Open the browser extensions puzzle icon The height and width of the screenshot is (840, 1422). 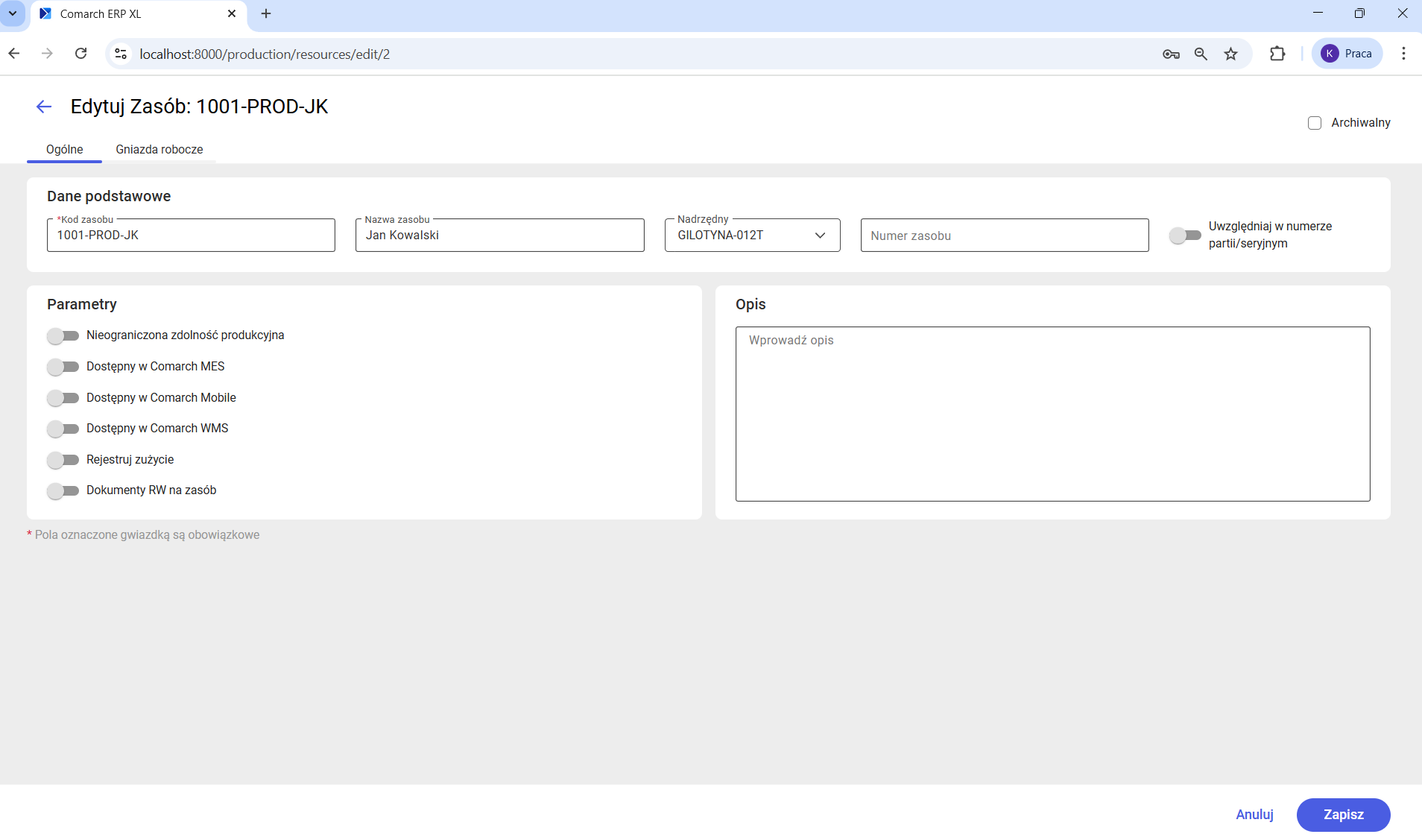1277,54
